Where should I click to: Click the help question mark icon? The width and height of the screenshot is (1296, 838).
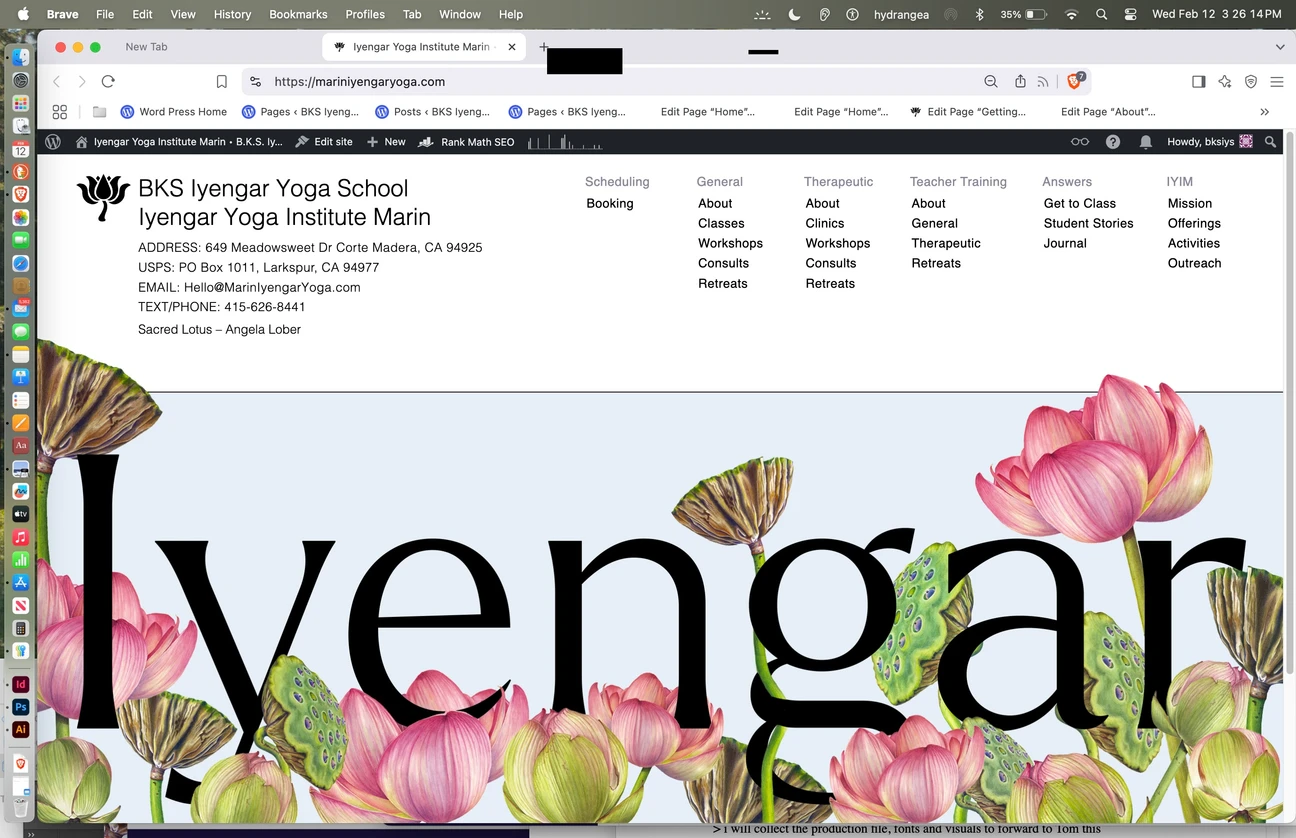[1113, 142]
